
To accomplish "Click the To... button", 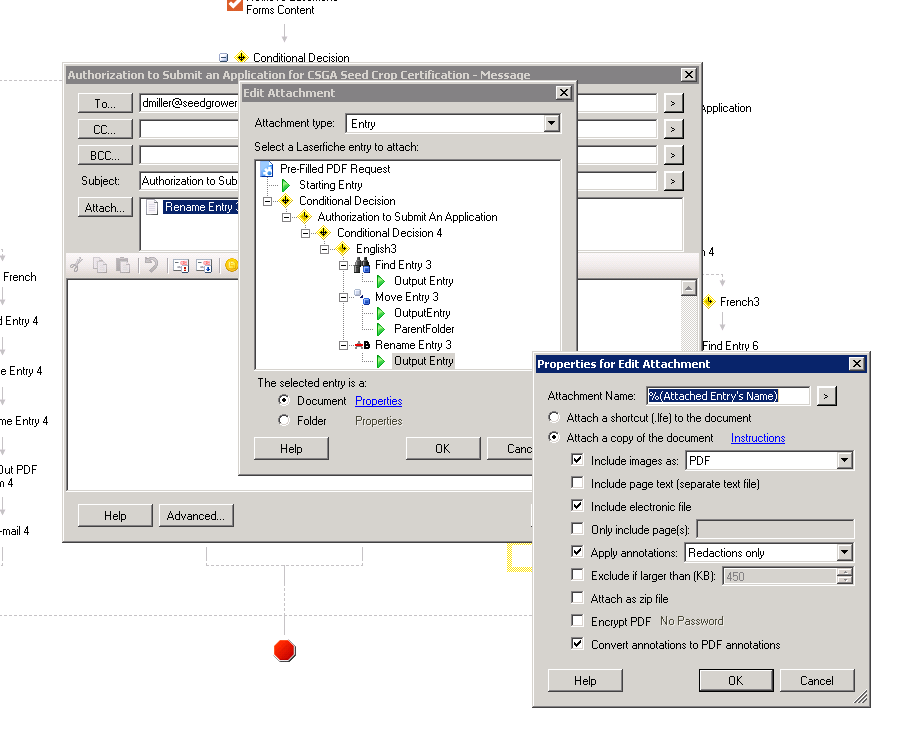I will (105, 104).
